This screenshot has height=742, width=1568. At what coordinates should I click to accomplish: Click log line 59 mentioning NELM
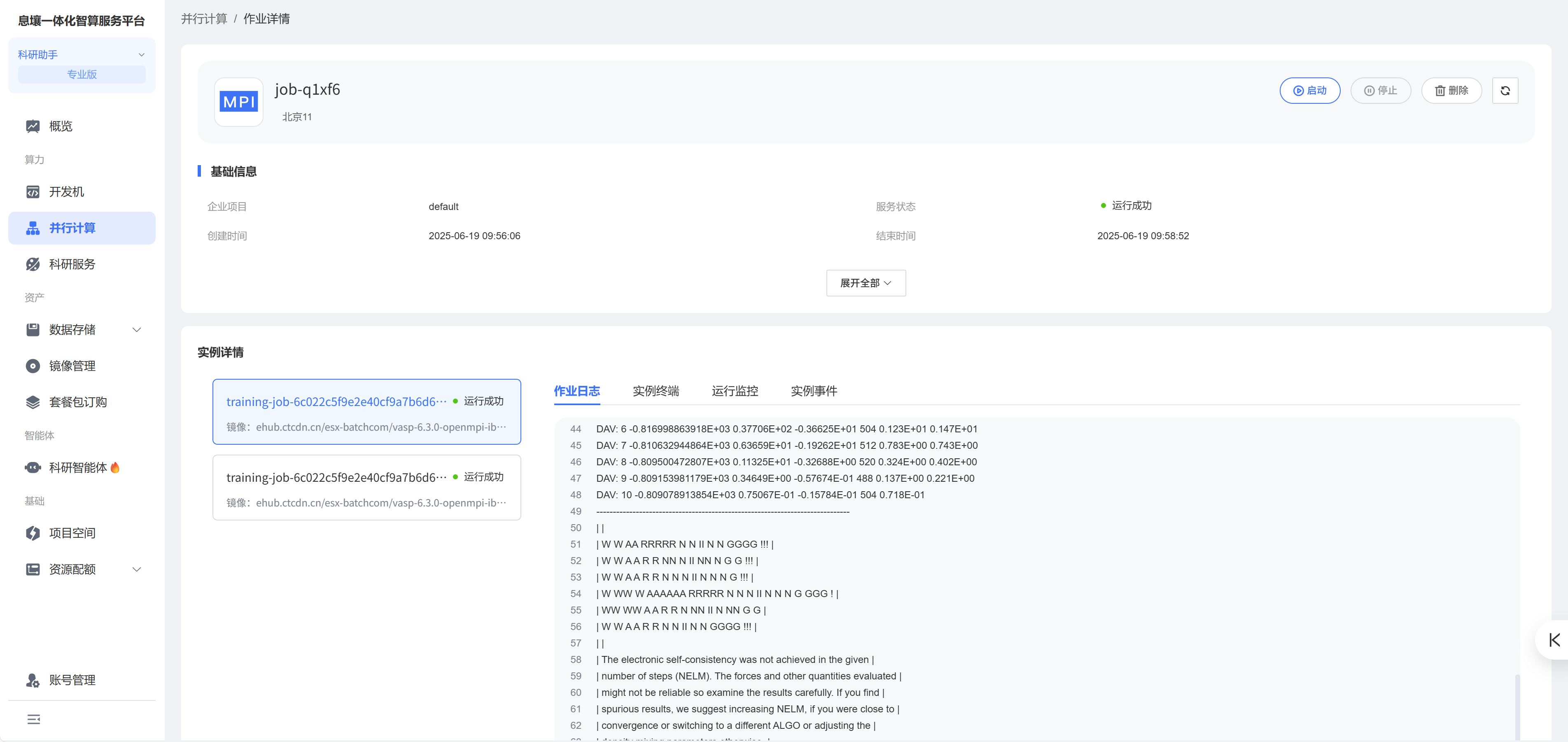pos(749,676)
